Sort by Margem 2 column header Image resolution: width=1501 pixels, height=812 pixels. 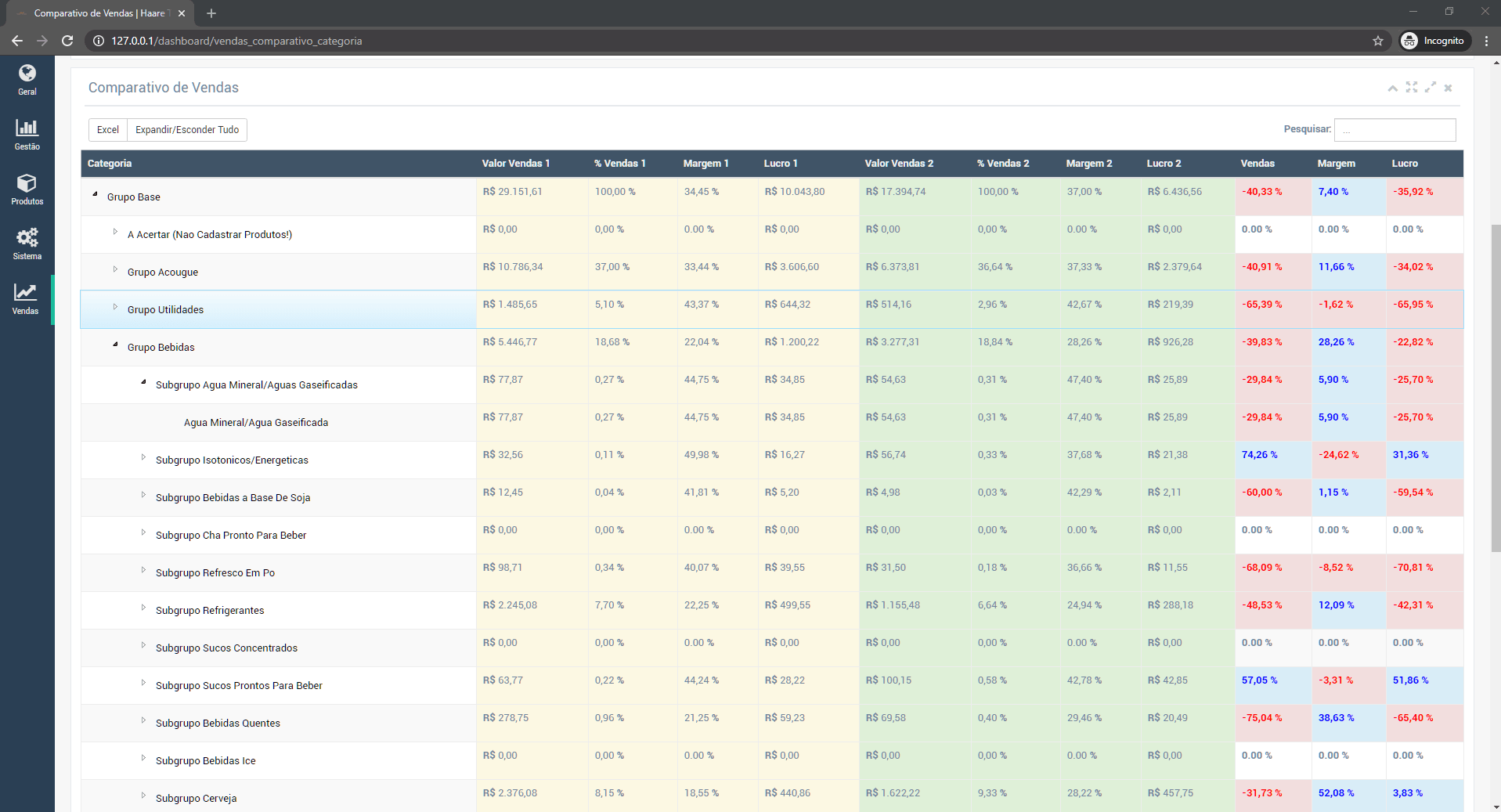(1100, 164)
